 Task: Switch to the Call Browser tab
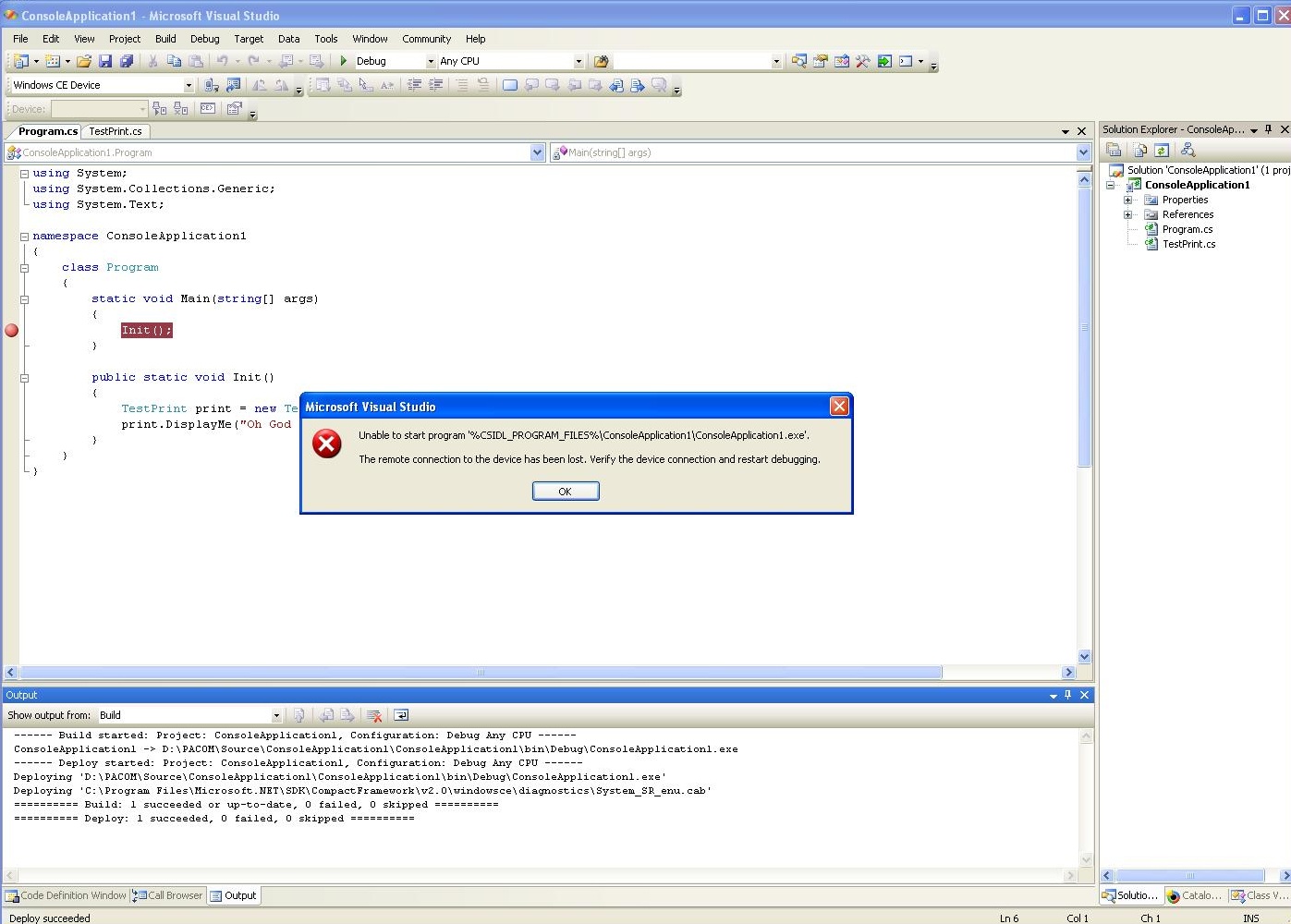[167, 895]
